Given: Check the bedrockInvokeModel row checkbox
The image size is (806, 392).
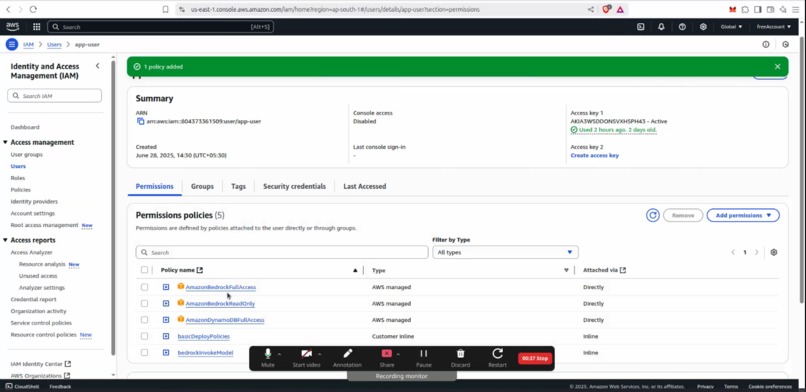Looking at the screenshot, I should tap(144, 352).
